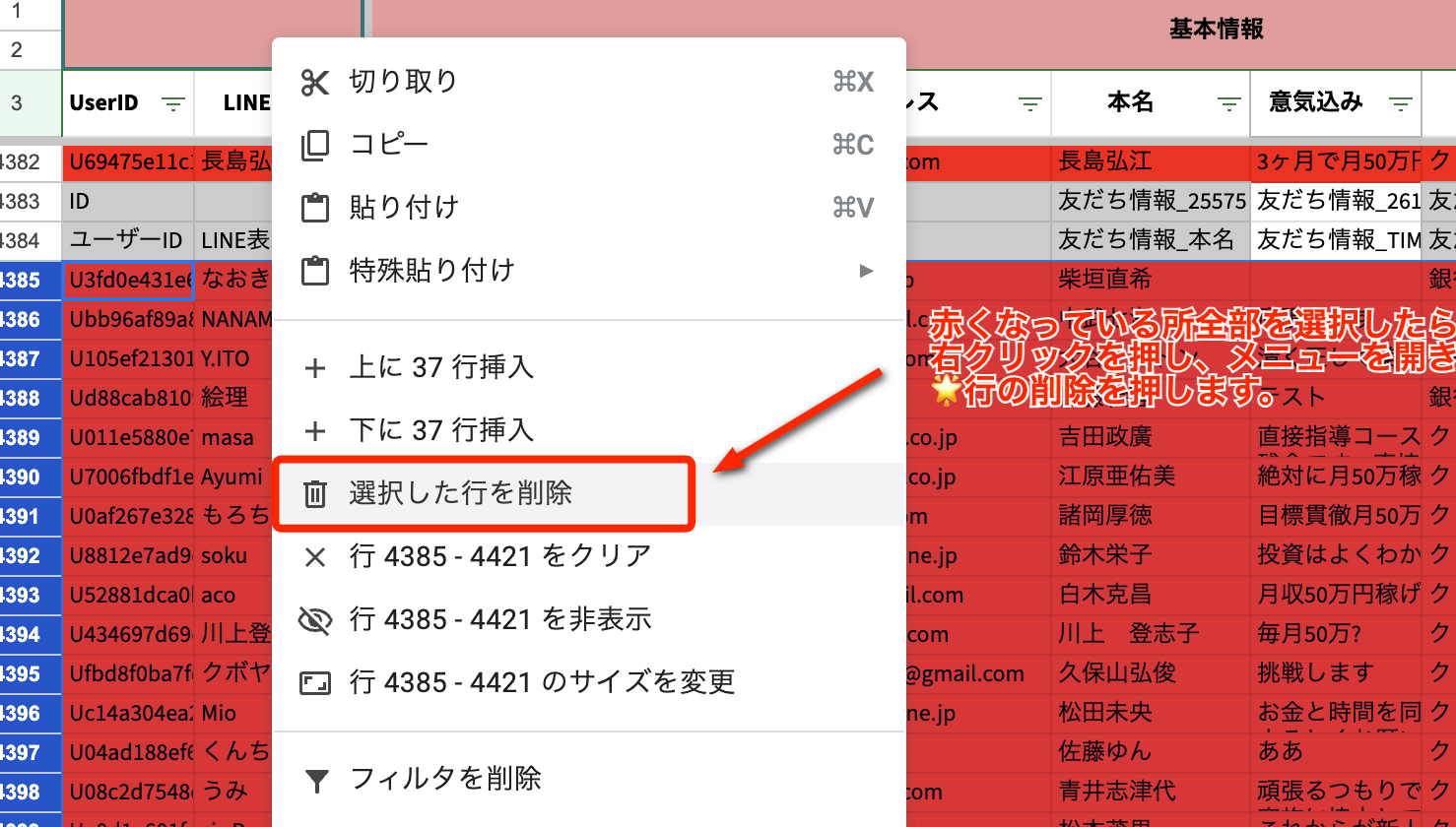
Task: Click the X icon beside 行 4385 - 4421 をクリア
Action: [x=316, y=555]
